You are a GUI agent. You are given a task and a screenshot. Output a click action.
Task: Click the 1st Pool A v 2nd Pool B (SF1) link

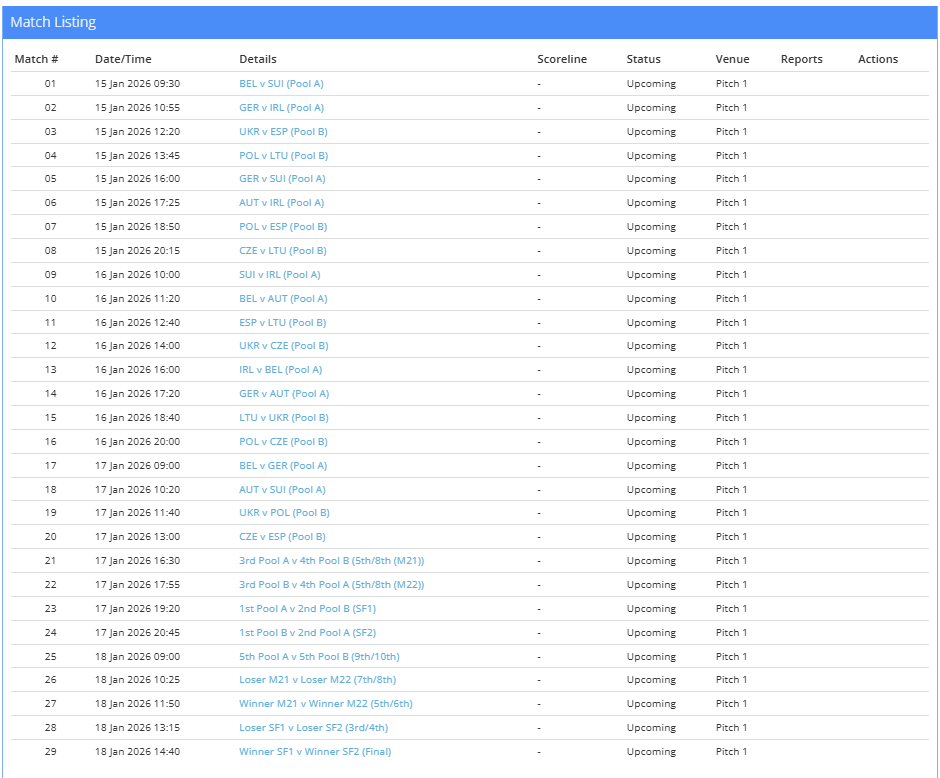307,609
